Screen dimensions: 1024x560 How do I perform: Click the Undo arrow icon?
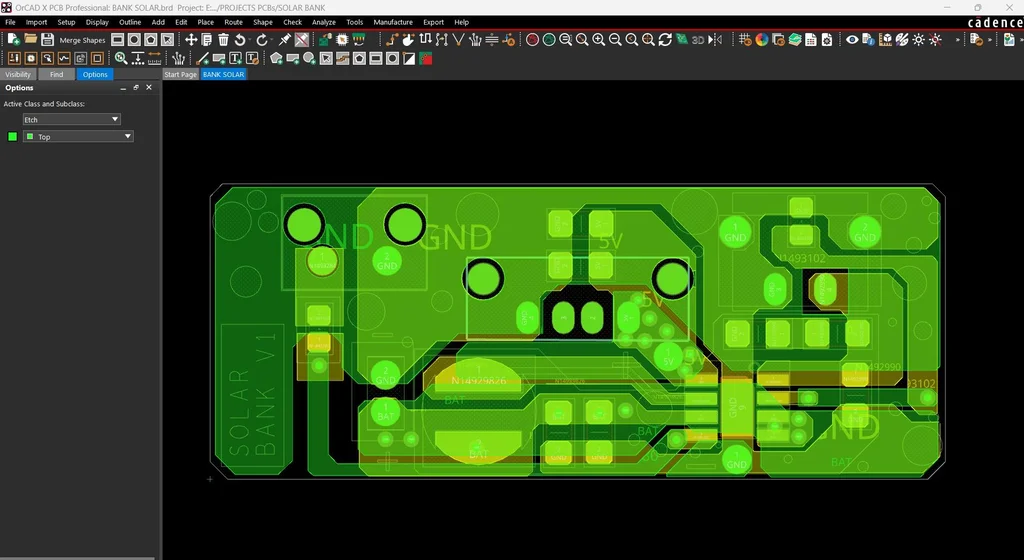pyautogui.click(x=241, y=40)
